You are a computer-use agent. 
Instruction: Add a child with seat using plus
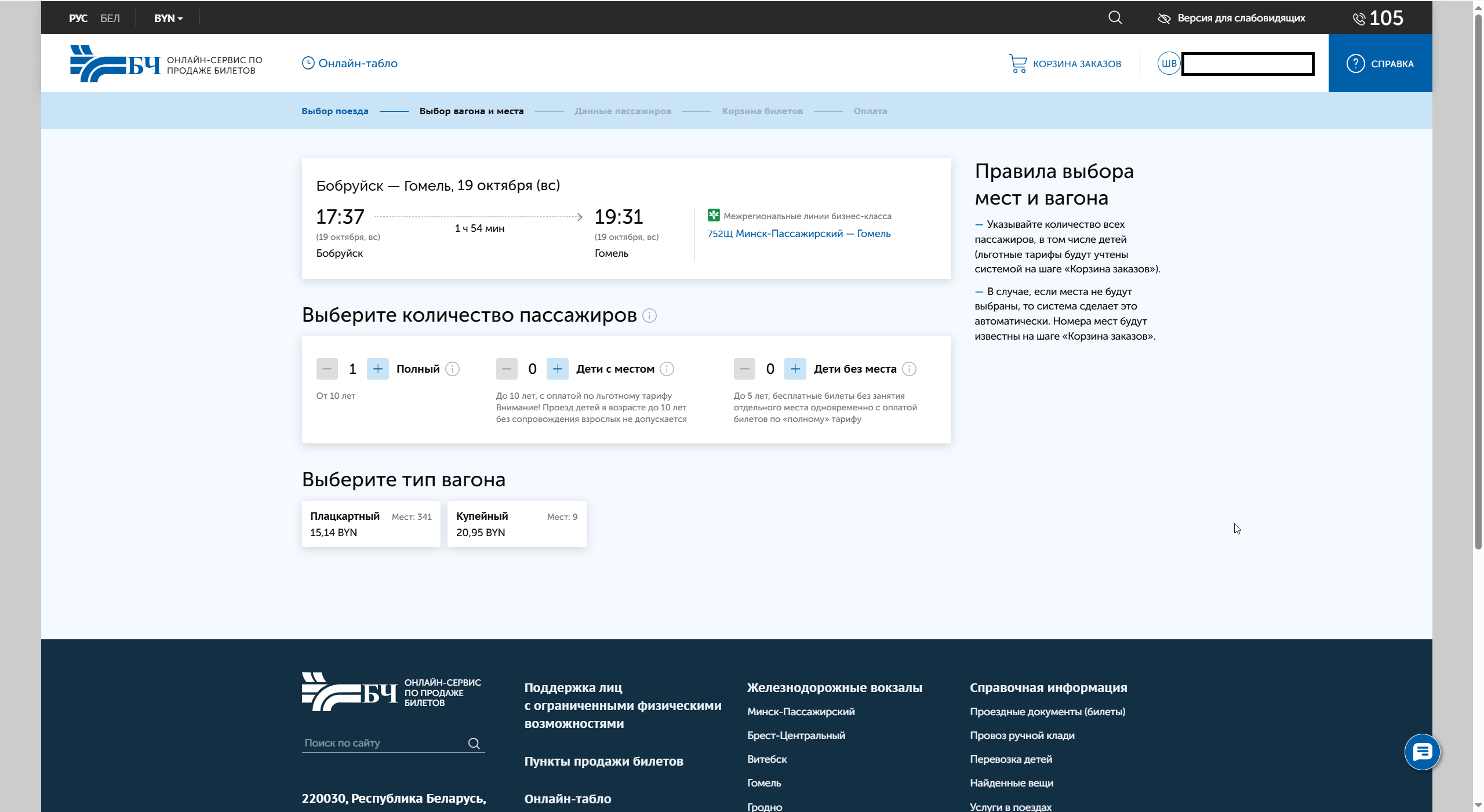click(557, 369)
